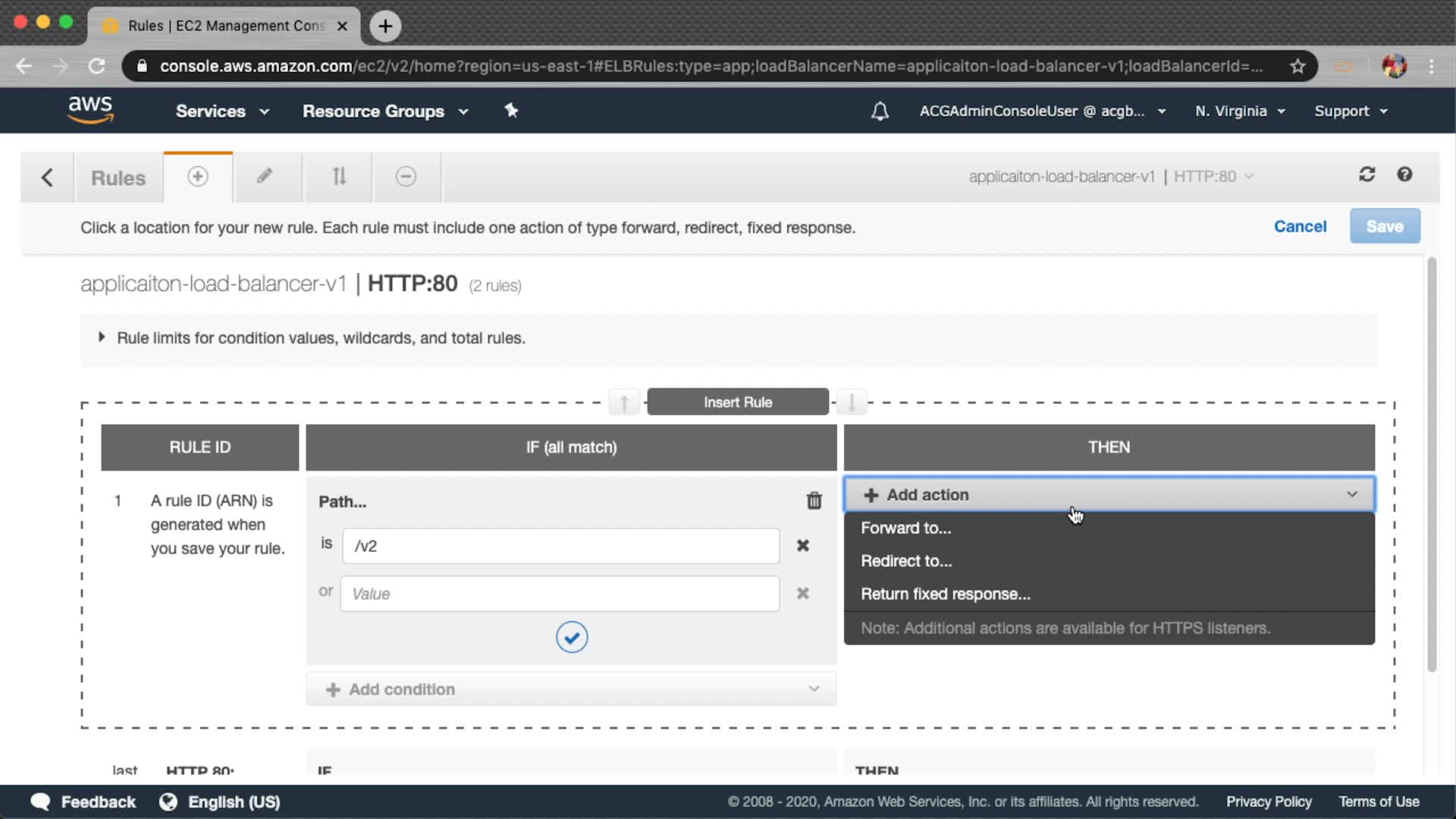This screenshot has width=1456, height=819.
Task: Open the Add condition dropdown
Action: [571, 689]
